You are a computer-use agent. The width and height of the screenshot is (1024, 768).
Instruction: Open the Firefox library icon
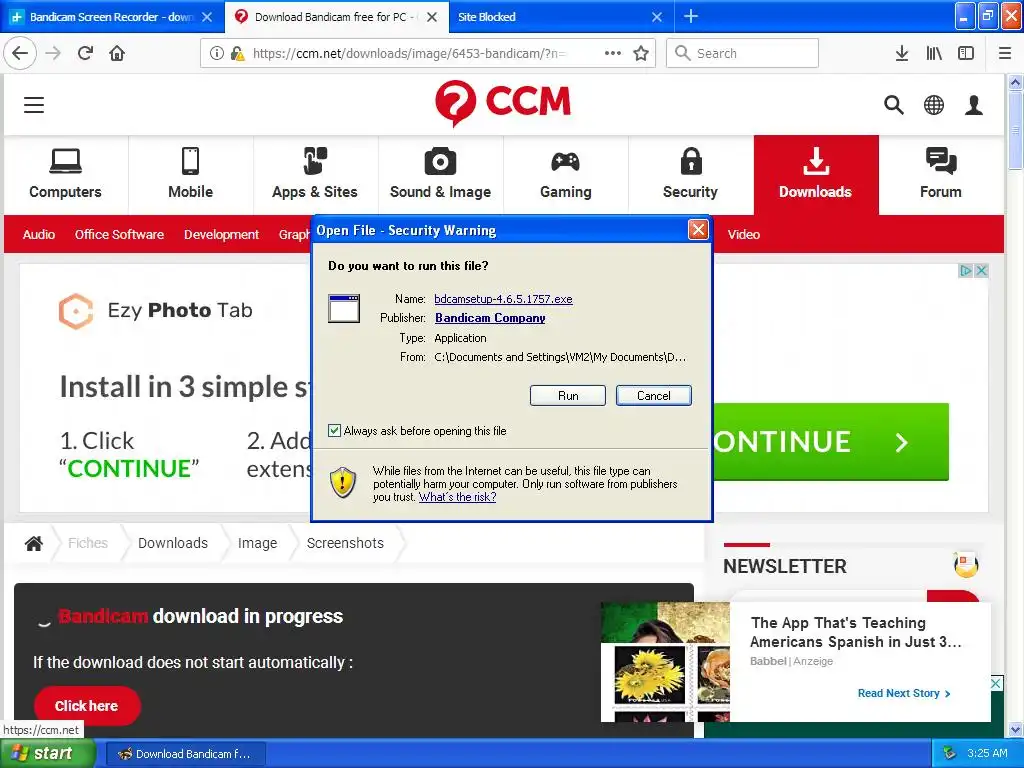pos(934,53)
